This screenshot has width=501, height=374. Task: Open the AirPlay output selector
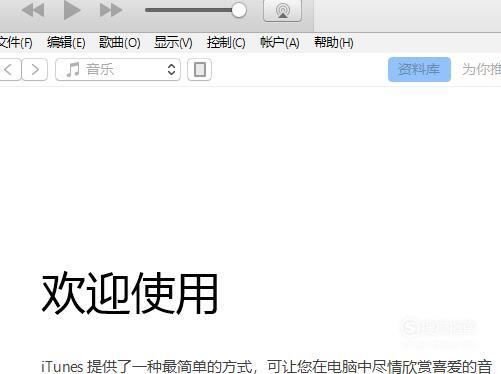point(282,11)
